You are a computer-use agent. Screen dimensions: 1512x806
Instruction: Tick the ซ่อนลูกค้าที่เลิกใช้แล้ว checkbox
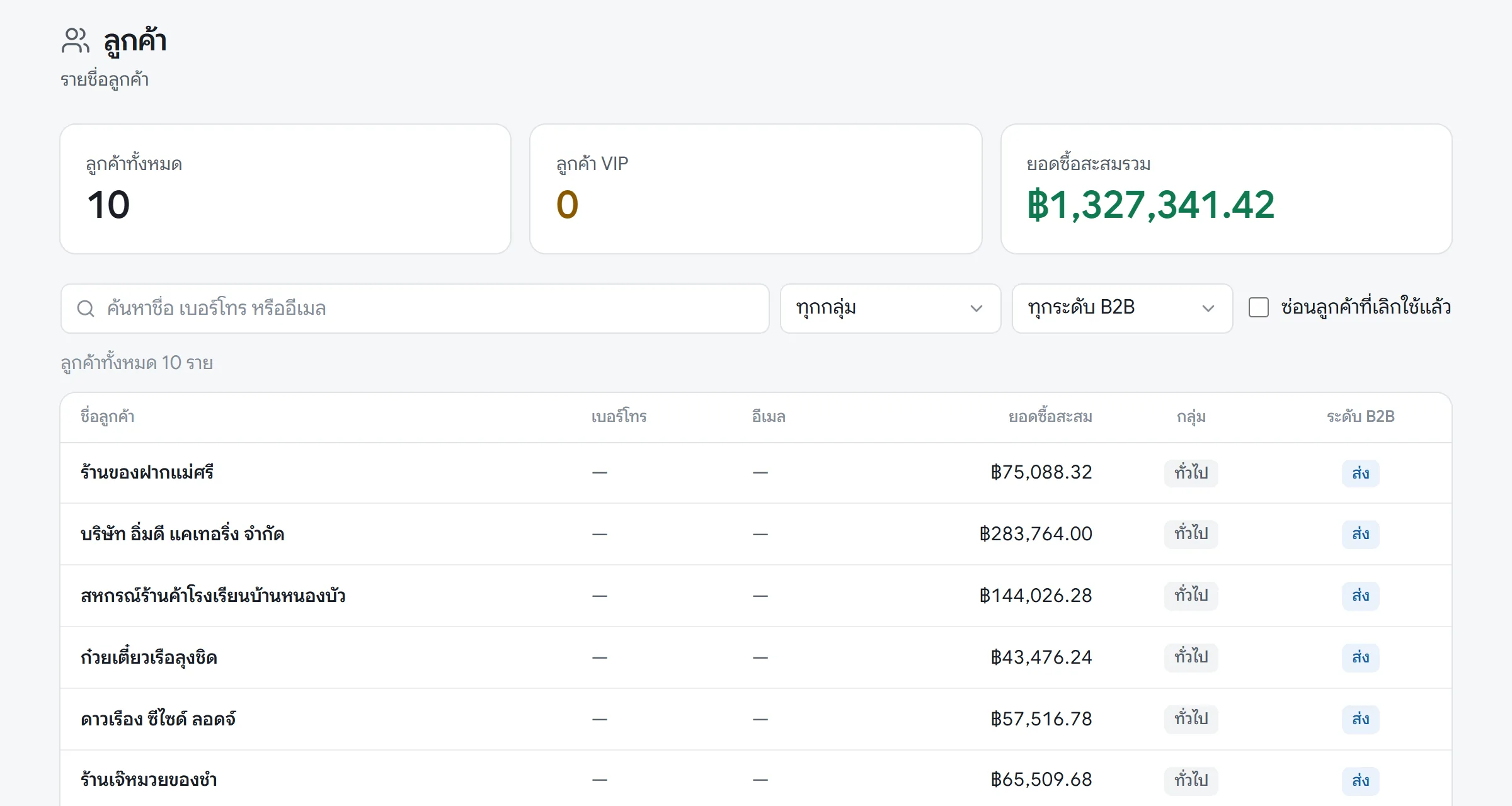click(1258, 307)
